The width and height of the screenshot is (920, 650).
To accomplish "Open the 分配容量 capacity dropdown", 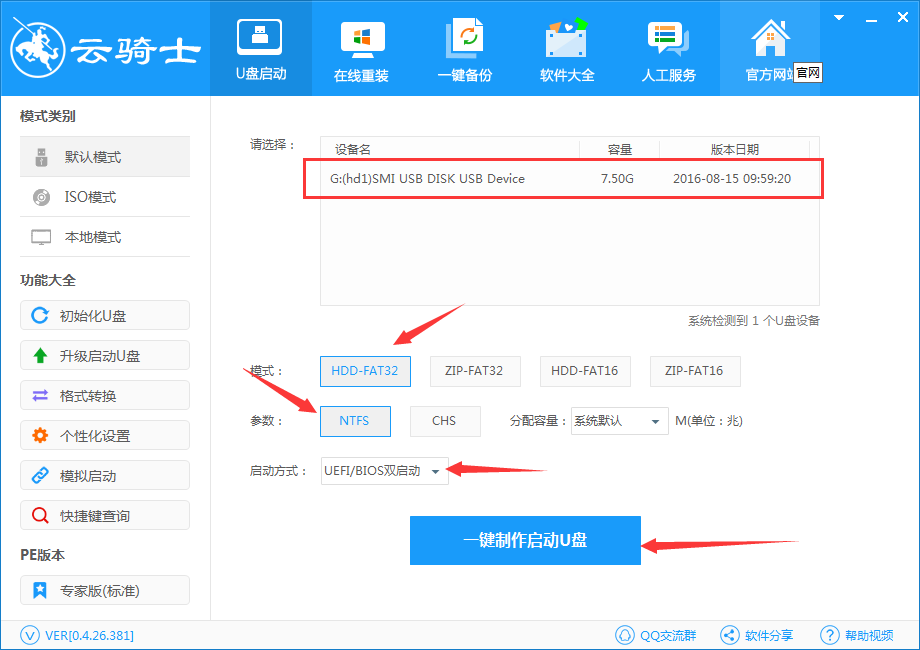I will coord(619,421).
